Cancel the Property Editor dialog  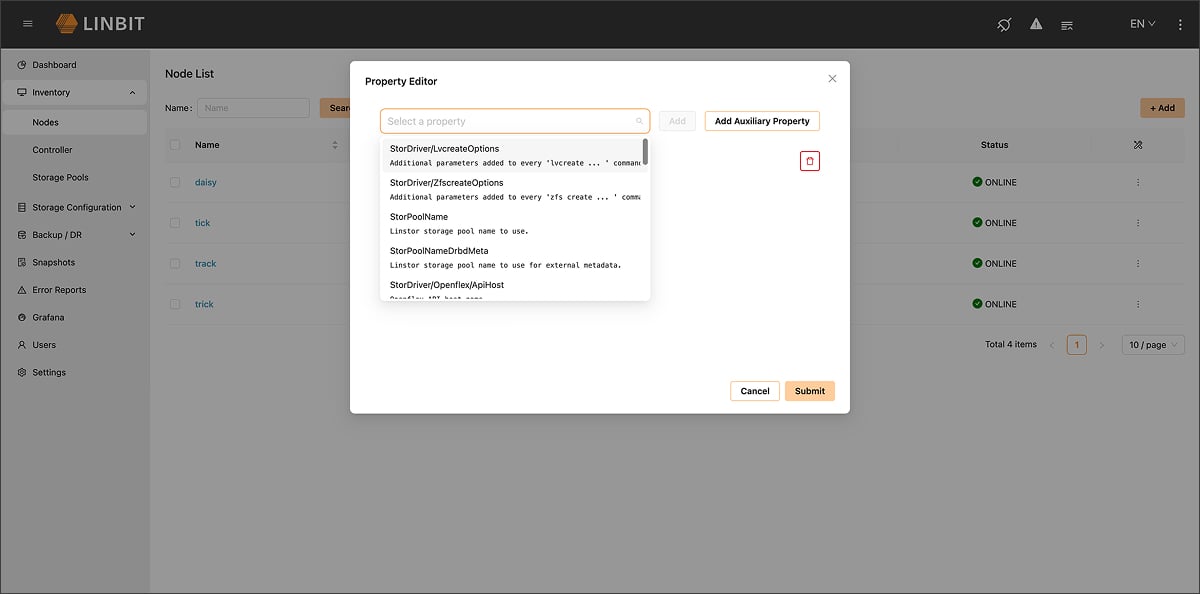755,390
